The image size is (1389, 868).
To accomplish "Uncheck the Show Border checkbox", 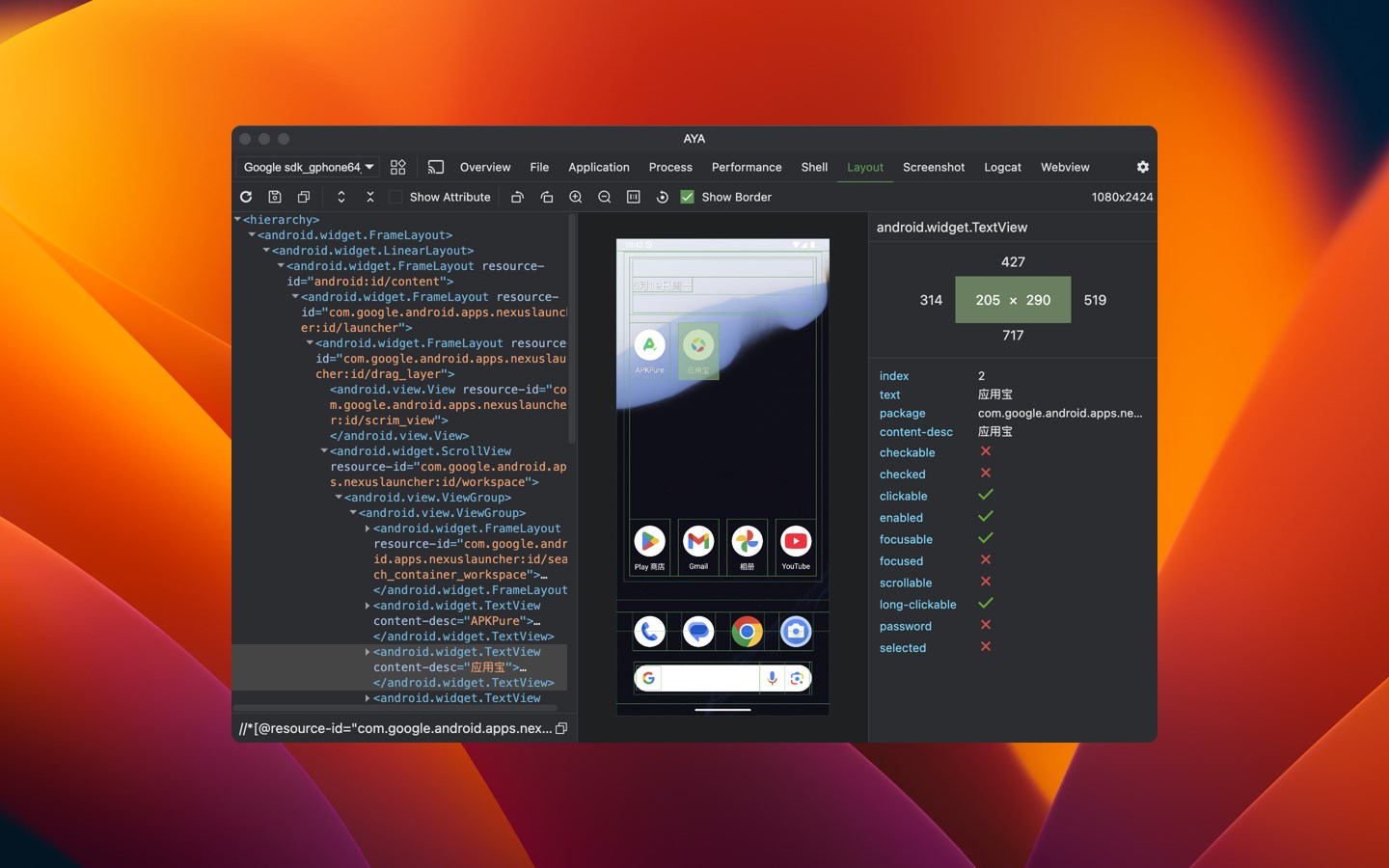I will coord(688,197).
